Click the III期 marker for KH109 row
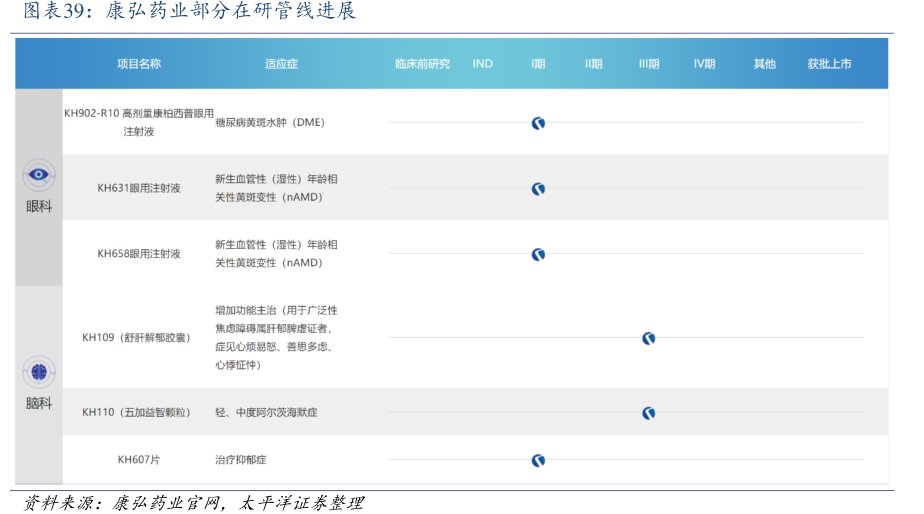Image resolution: width=924 pixels, height=514 pixels. 649,338
